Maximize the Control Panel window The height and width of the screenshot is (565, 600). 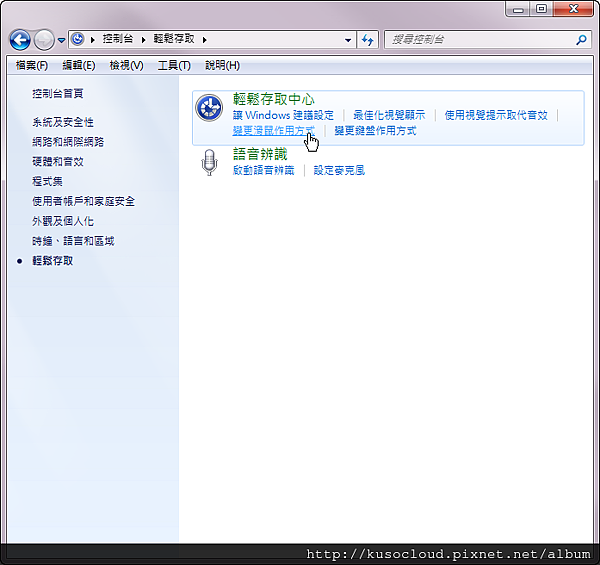click(x=541, y=9)
